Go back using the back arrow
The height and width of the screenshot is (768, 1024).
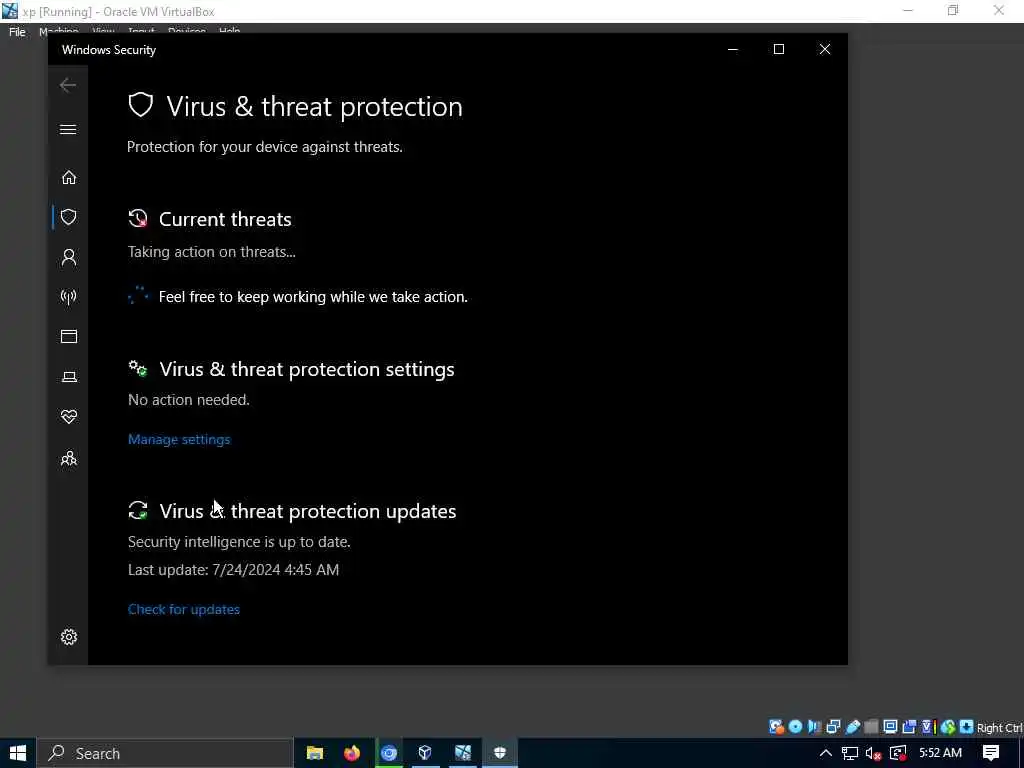tap(68, 85)
